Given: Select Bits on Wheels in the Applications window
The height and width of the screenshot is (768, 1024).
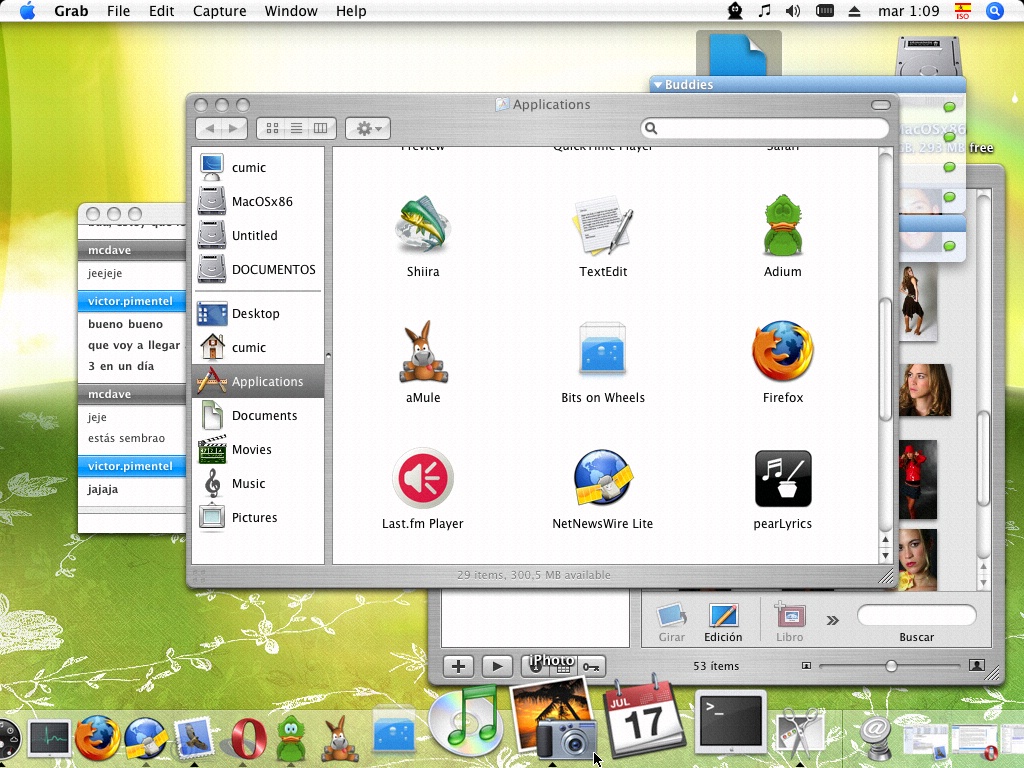Looking at the screenshot, I should 603,349.
